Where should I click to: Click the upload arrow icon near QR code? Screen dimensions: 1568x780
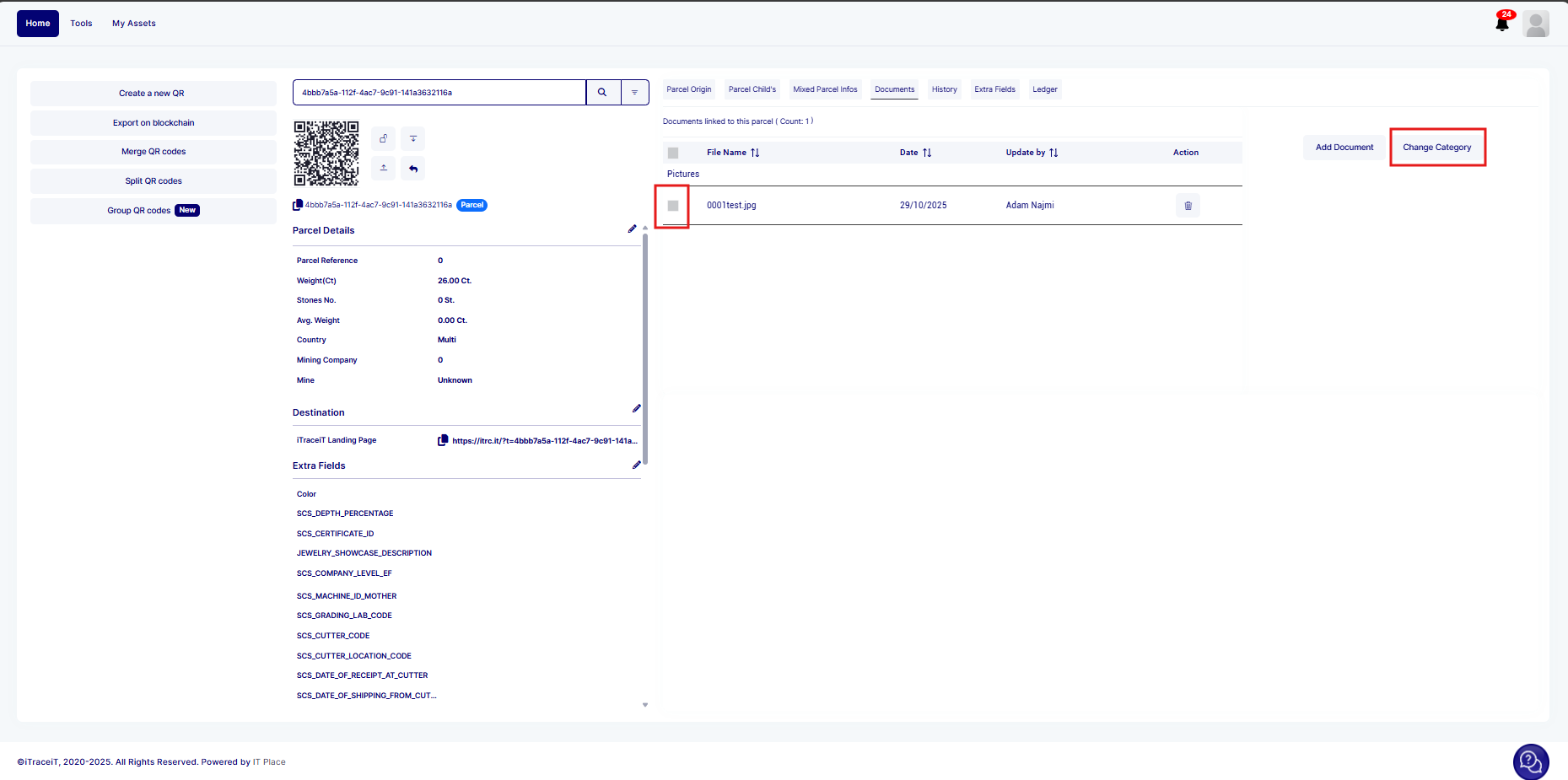click(x=384, y=168)
